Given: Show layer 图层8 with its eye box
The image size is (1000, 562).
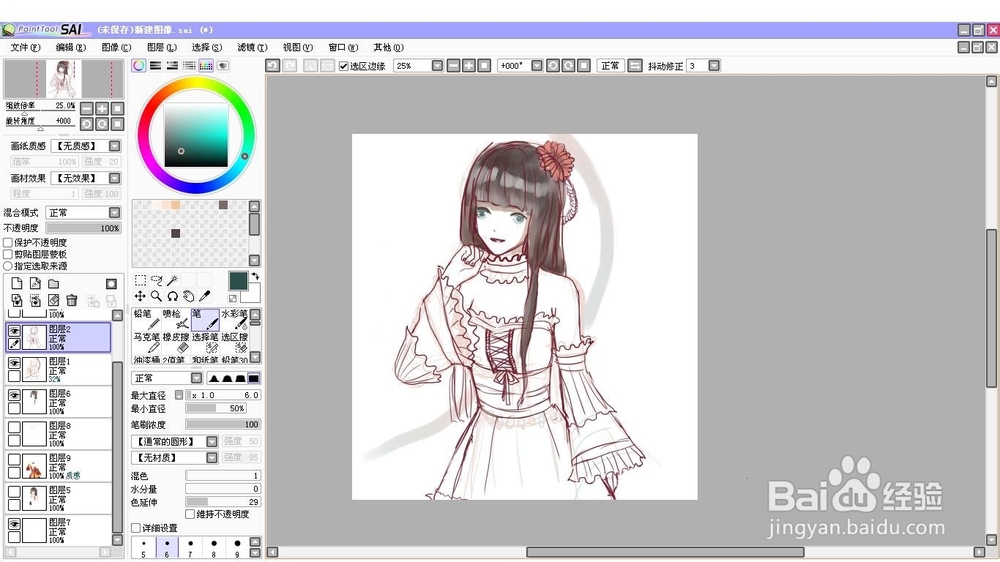Looking at the screenshot, I should coord(14,427).
